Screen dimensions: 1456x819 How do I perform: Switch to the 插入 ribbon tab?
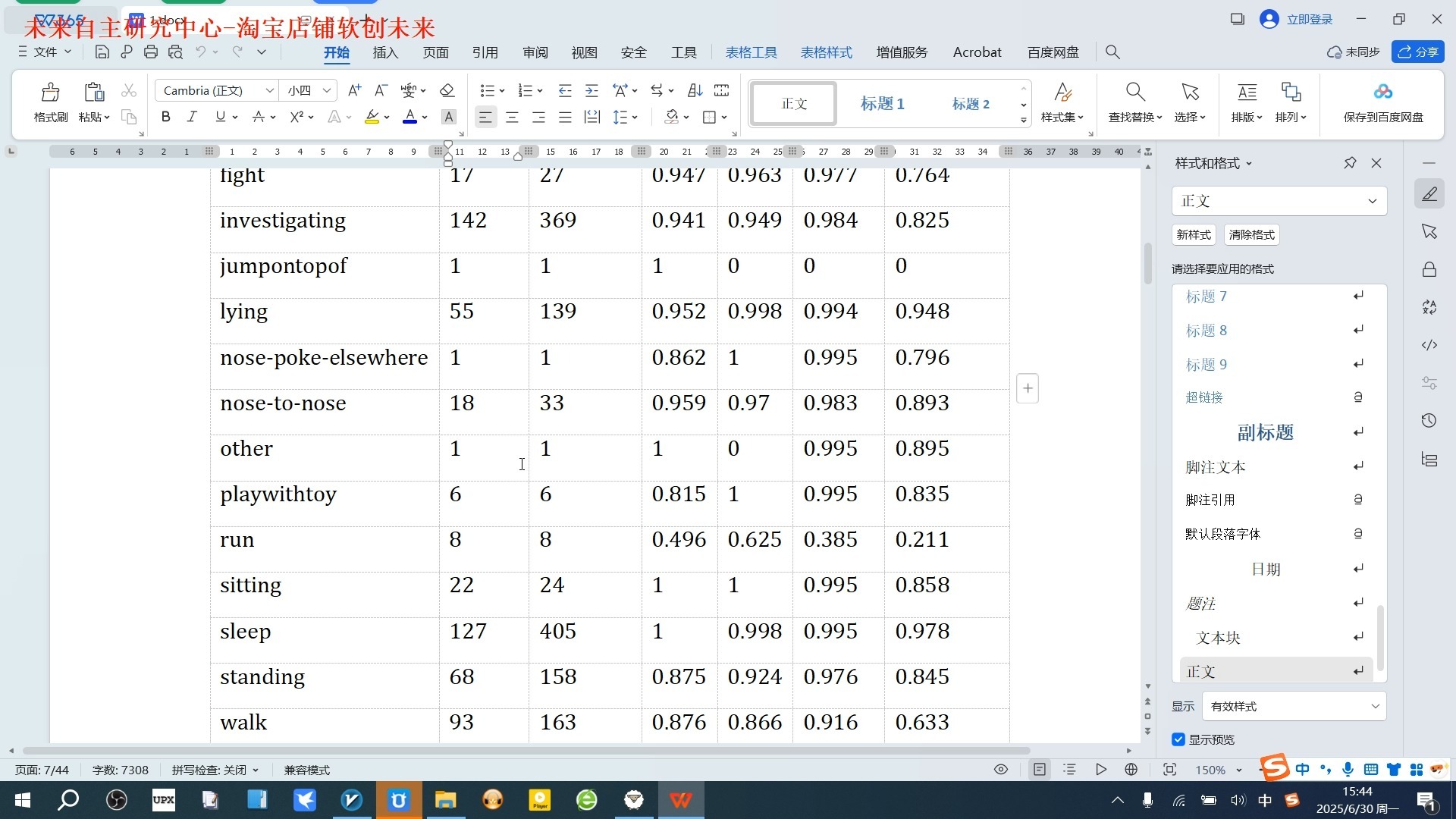click(x=385, y=52)
